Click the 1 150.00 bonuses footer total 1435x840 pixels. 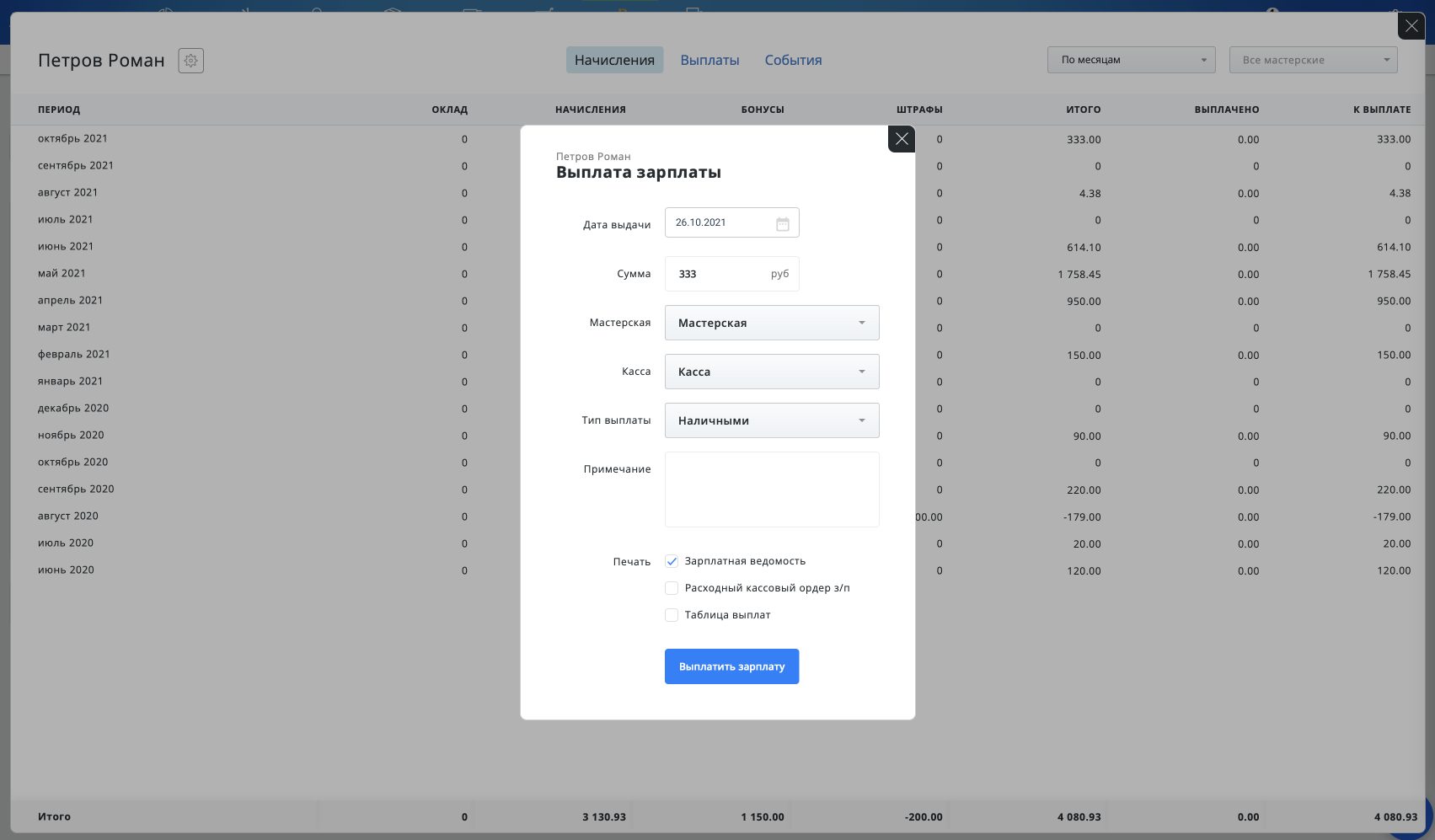(763, 817)
